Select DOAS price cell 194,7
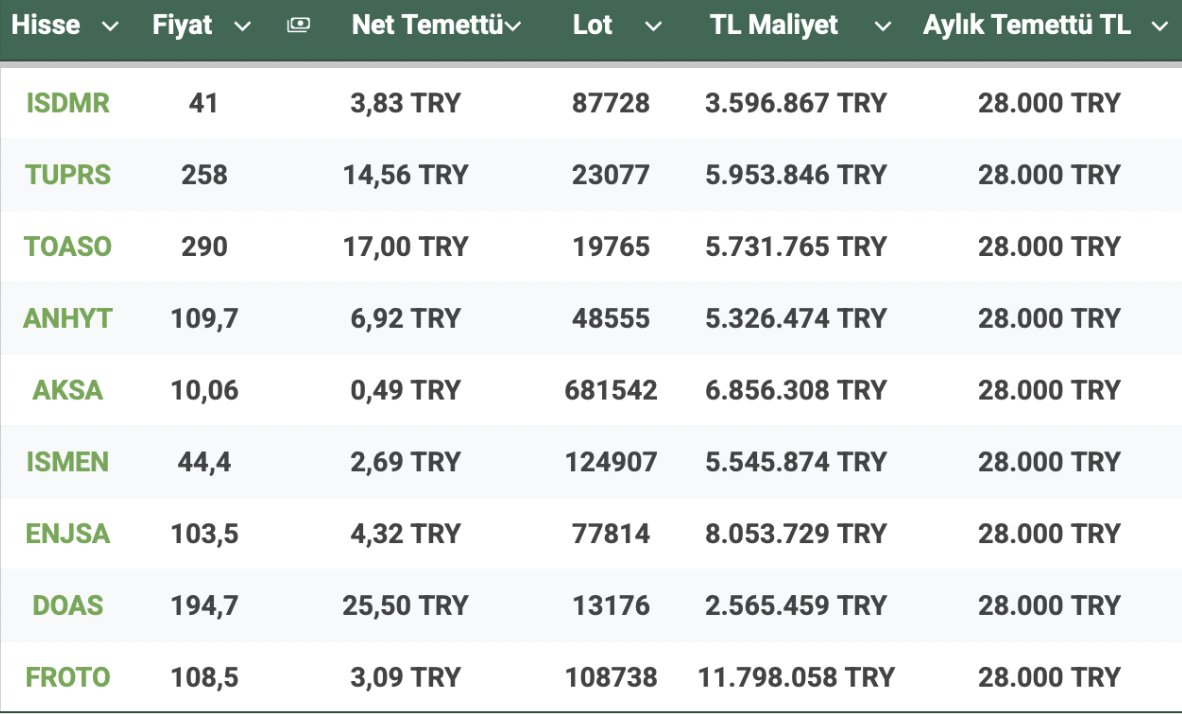The width and height of the screenshot is (1182, 714). (x=204, y=605)
